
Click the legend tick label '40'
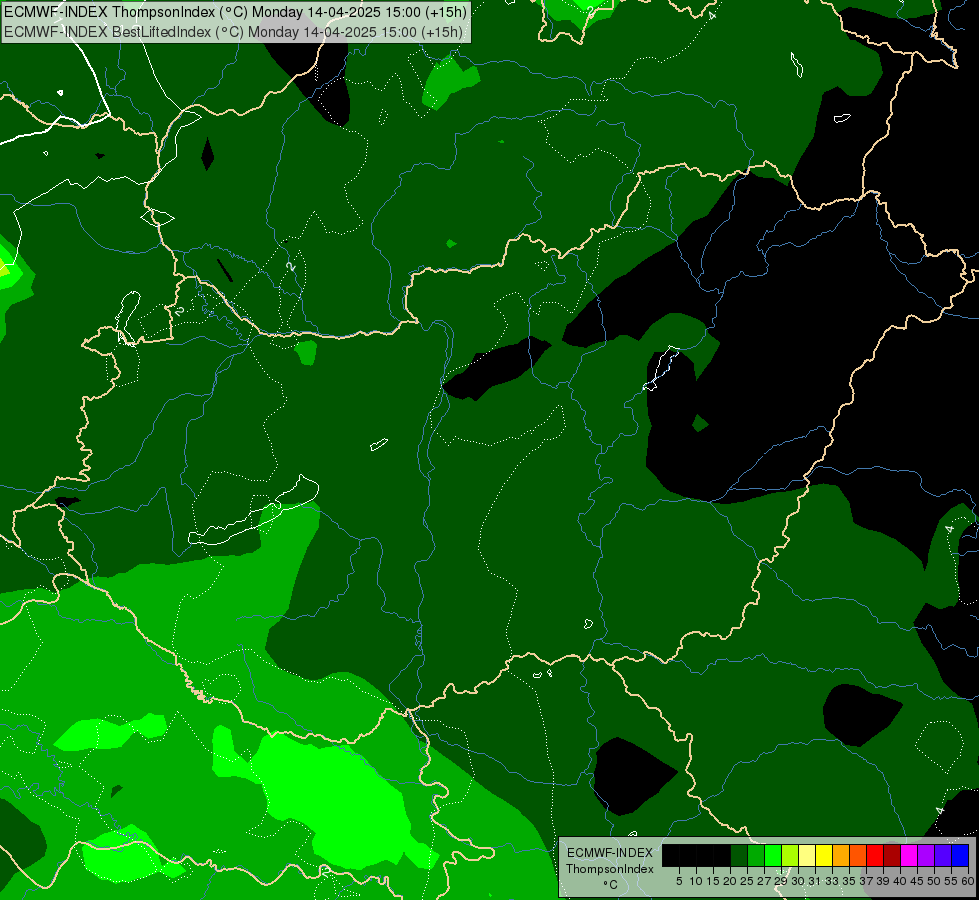tap(900, 881)
